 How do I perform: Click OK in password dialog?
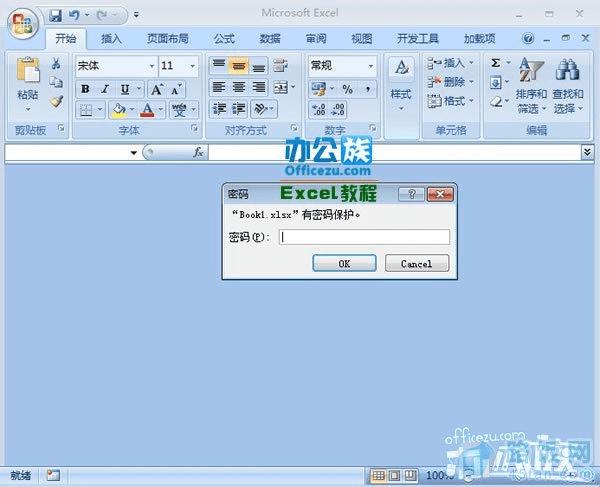tap(344, 263)
